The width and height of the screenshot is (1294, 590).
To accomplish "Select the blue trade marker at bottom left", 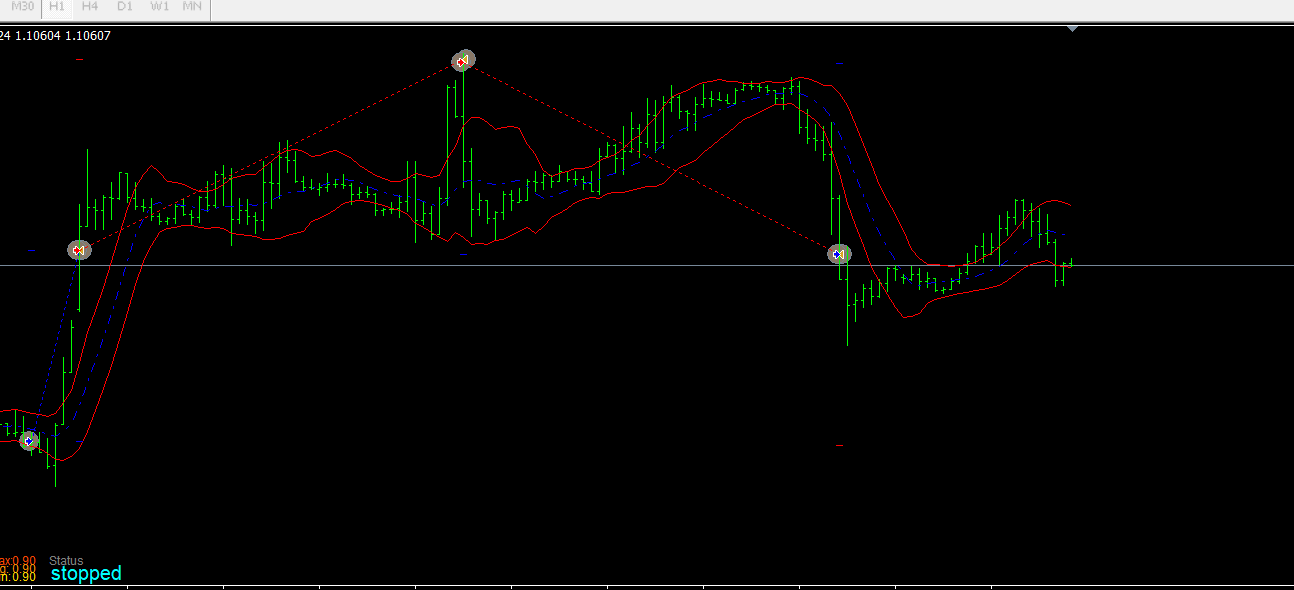I will 29,440.
